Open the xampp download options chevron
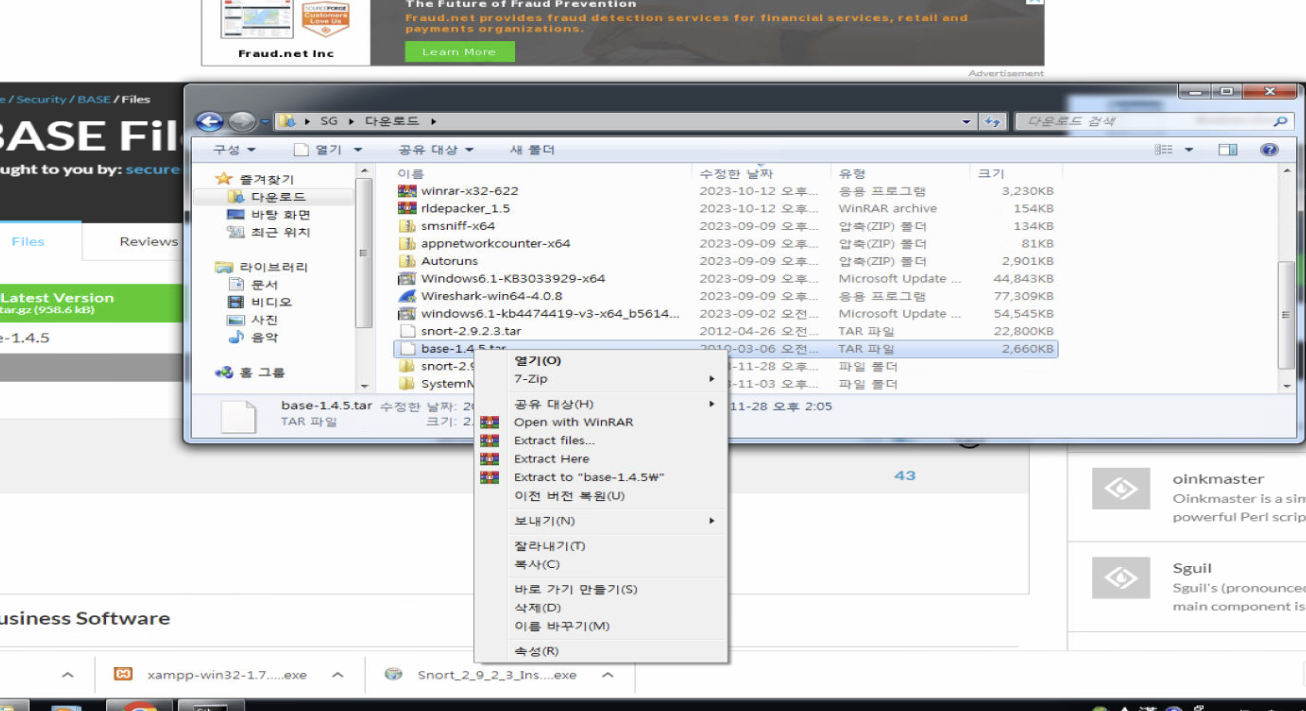This screenshot has width=1306, height=711. (338, 675)
